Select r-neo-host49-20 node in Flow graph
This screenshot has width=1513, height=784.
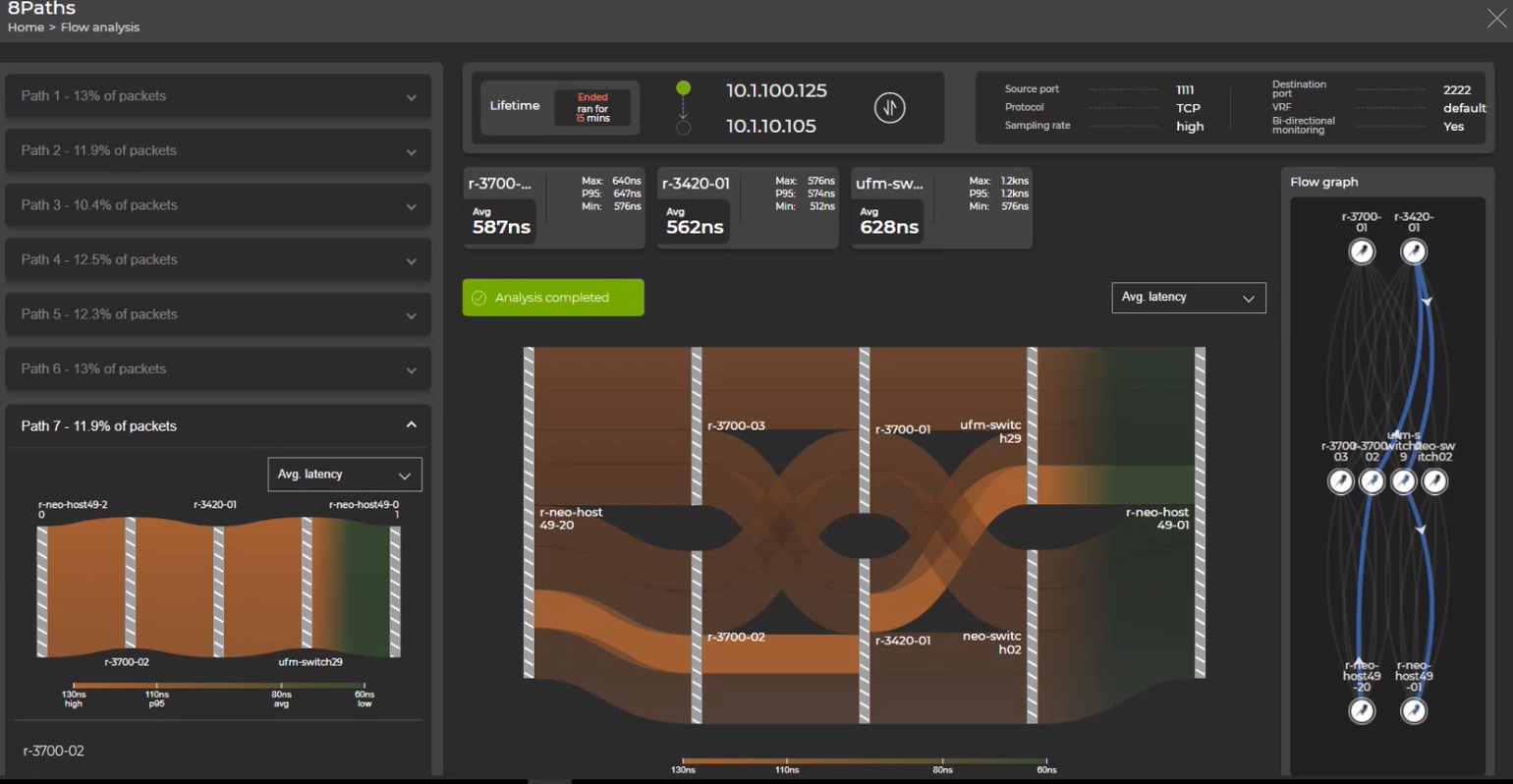[1361, 710]
